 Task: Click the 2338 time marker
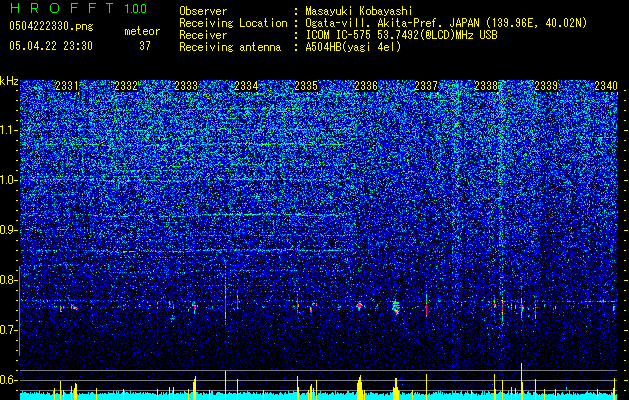[486, 86]
